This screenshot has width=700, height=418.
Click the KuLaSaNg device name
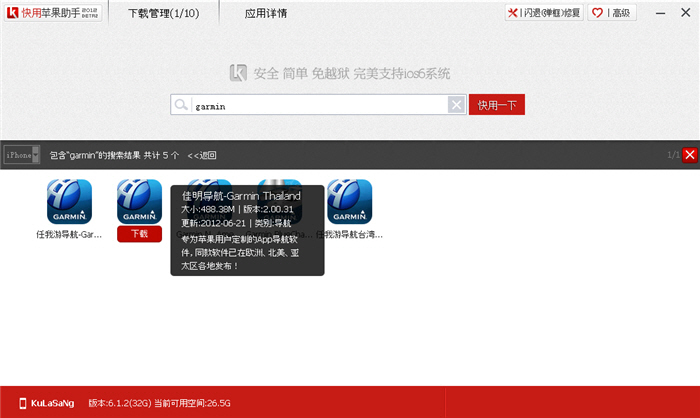(52, 403)
